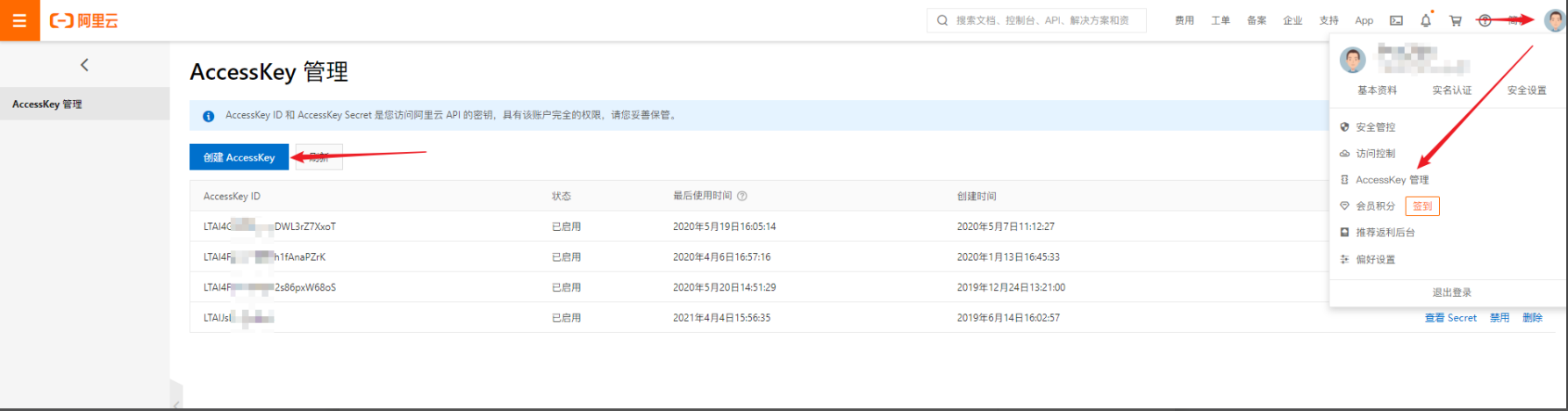Open 基本资料 in the profile panel
This screenshot has height=411, width=1568.
point(1377,90)
